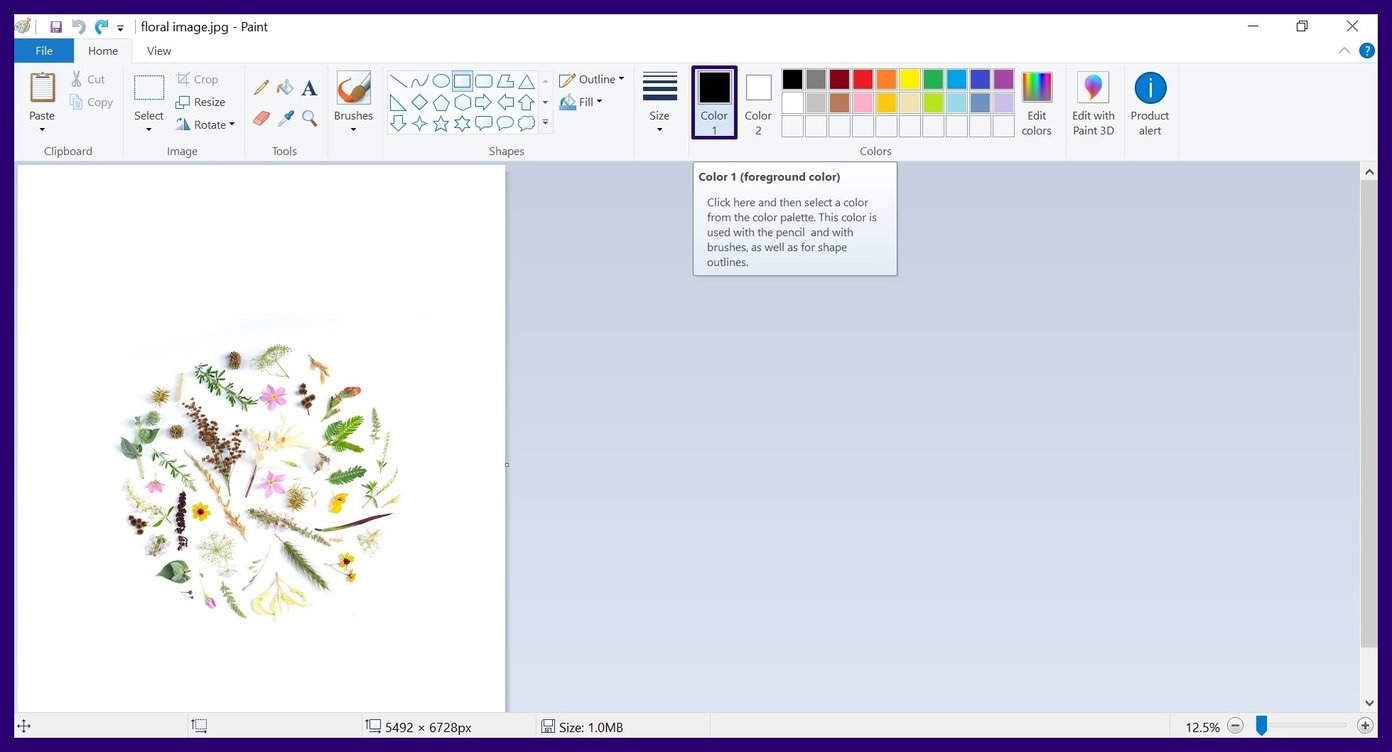Choose the five-point star shape
This screenshot has height=752, width=1392.
click(440, 123)
